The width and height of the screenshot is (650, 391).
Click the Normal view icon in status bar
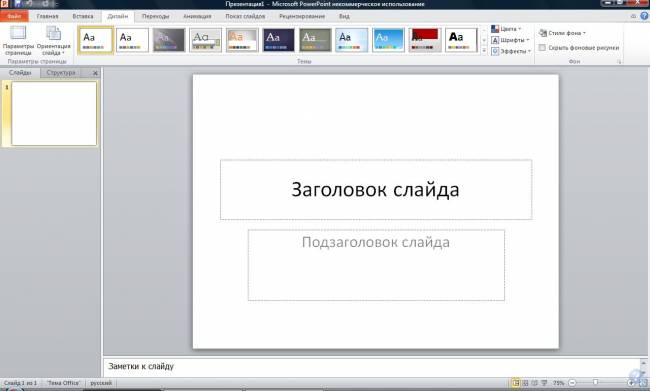(x=516, y=383)
